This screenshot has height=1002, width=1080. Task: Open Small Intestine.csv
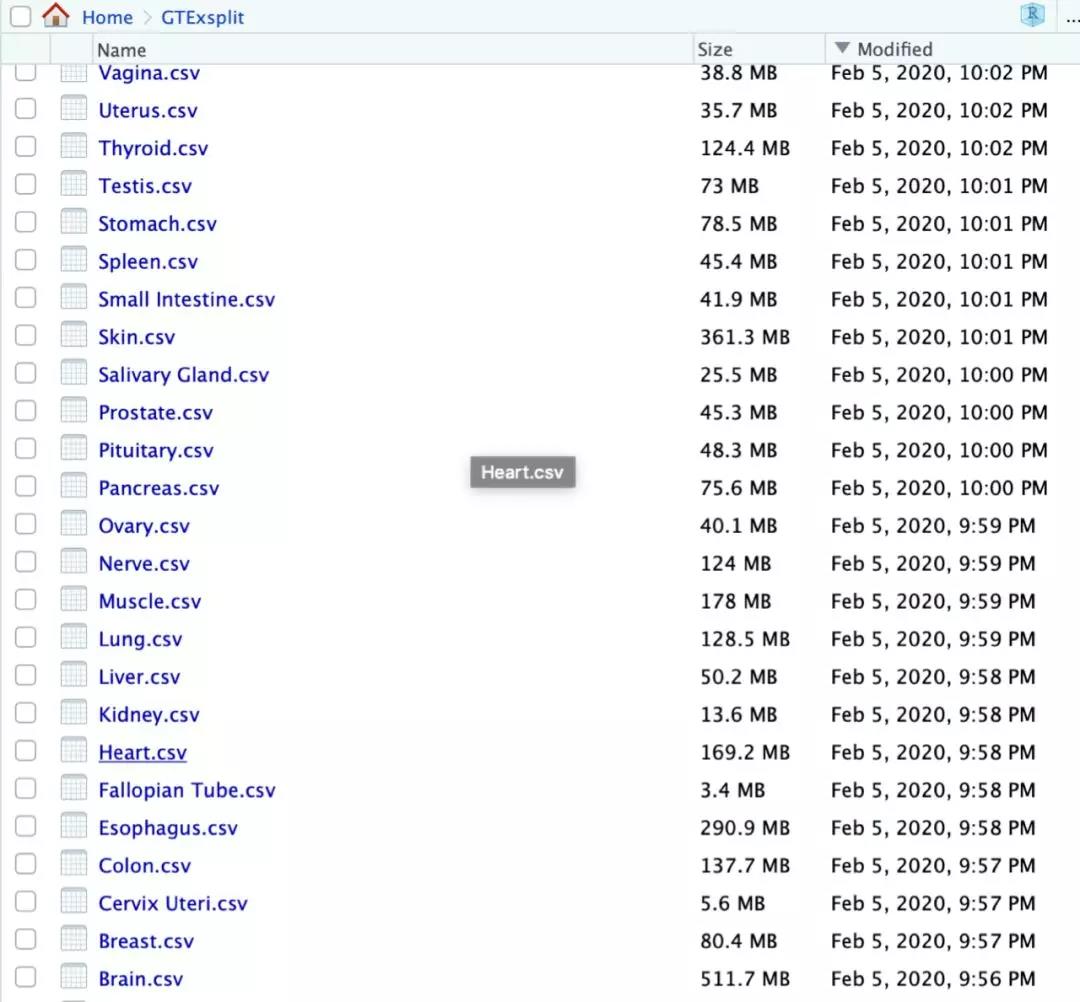187,300
